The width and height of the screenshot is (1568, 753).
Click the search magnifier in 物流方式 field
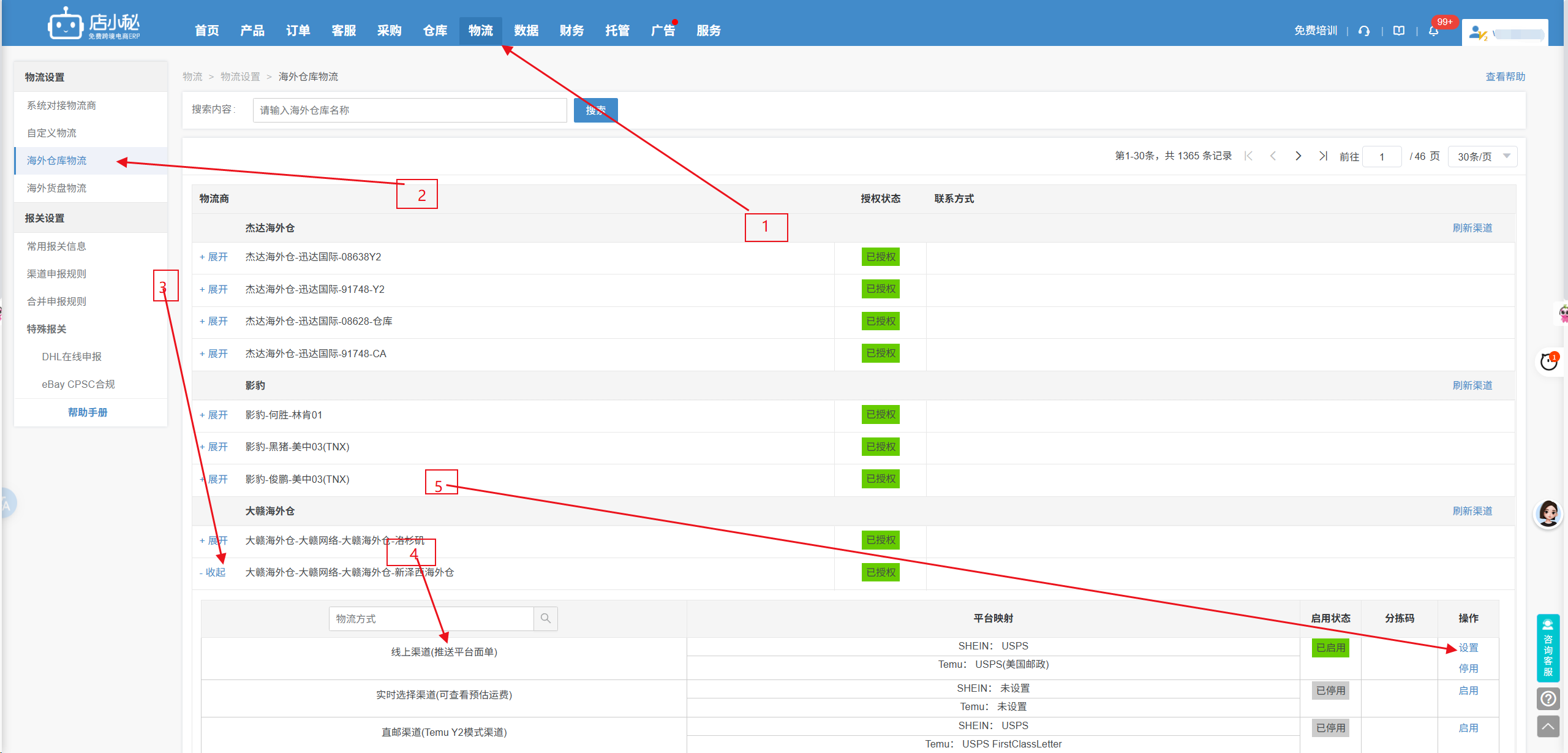pyautogui.click(x=546, y=619)
